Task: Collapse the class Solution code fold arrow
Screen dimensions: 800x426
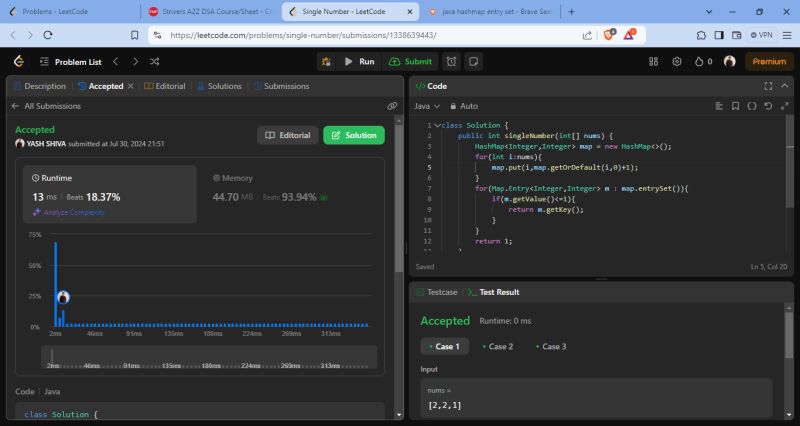Action: point(436,125)
